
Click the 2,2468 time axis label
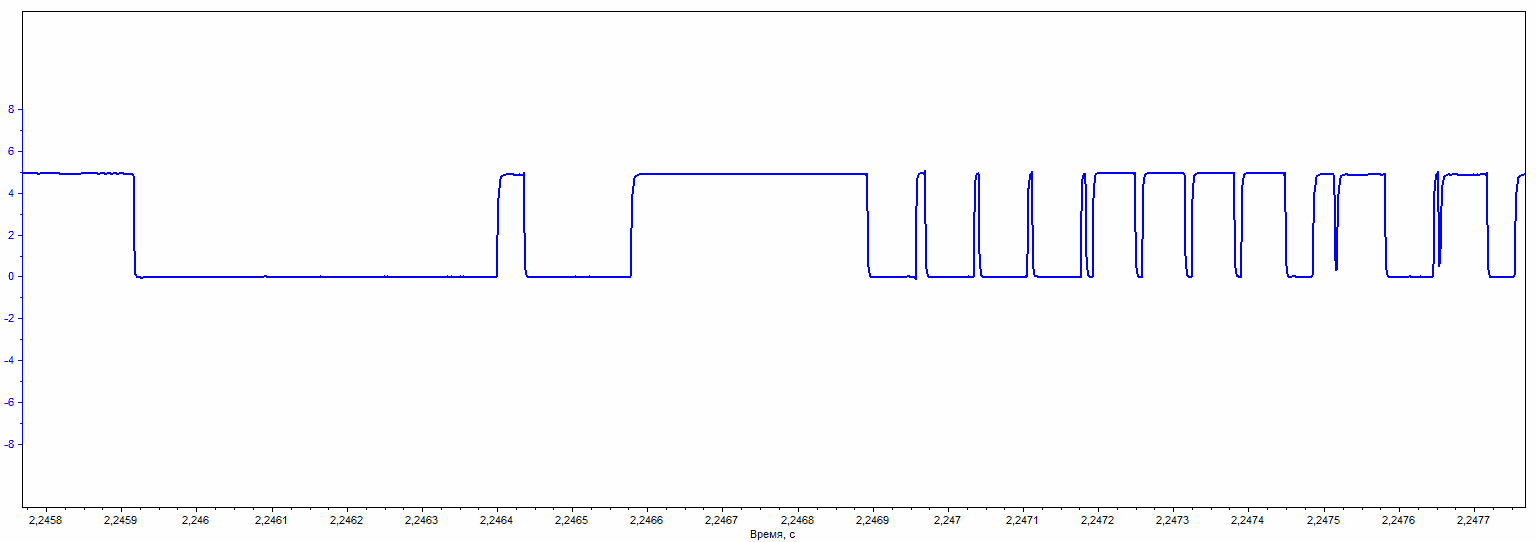(x=797, y=521)
